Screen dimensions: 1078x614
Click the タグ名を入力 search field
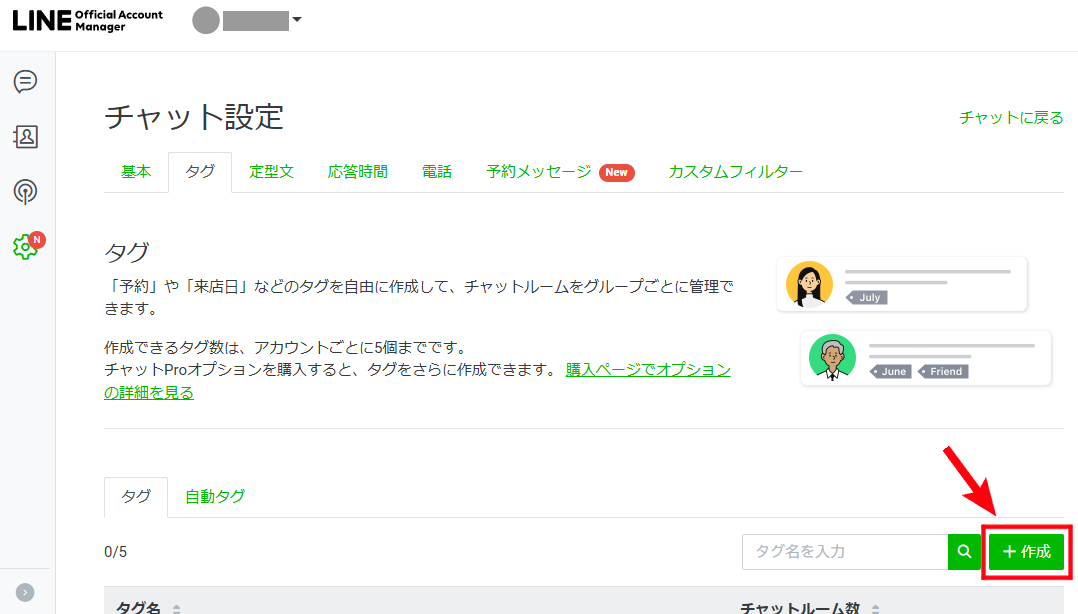[x=844, y=551]
